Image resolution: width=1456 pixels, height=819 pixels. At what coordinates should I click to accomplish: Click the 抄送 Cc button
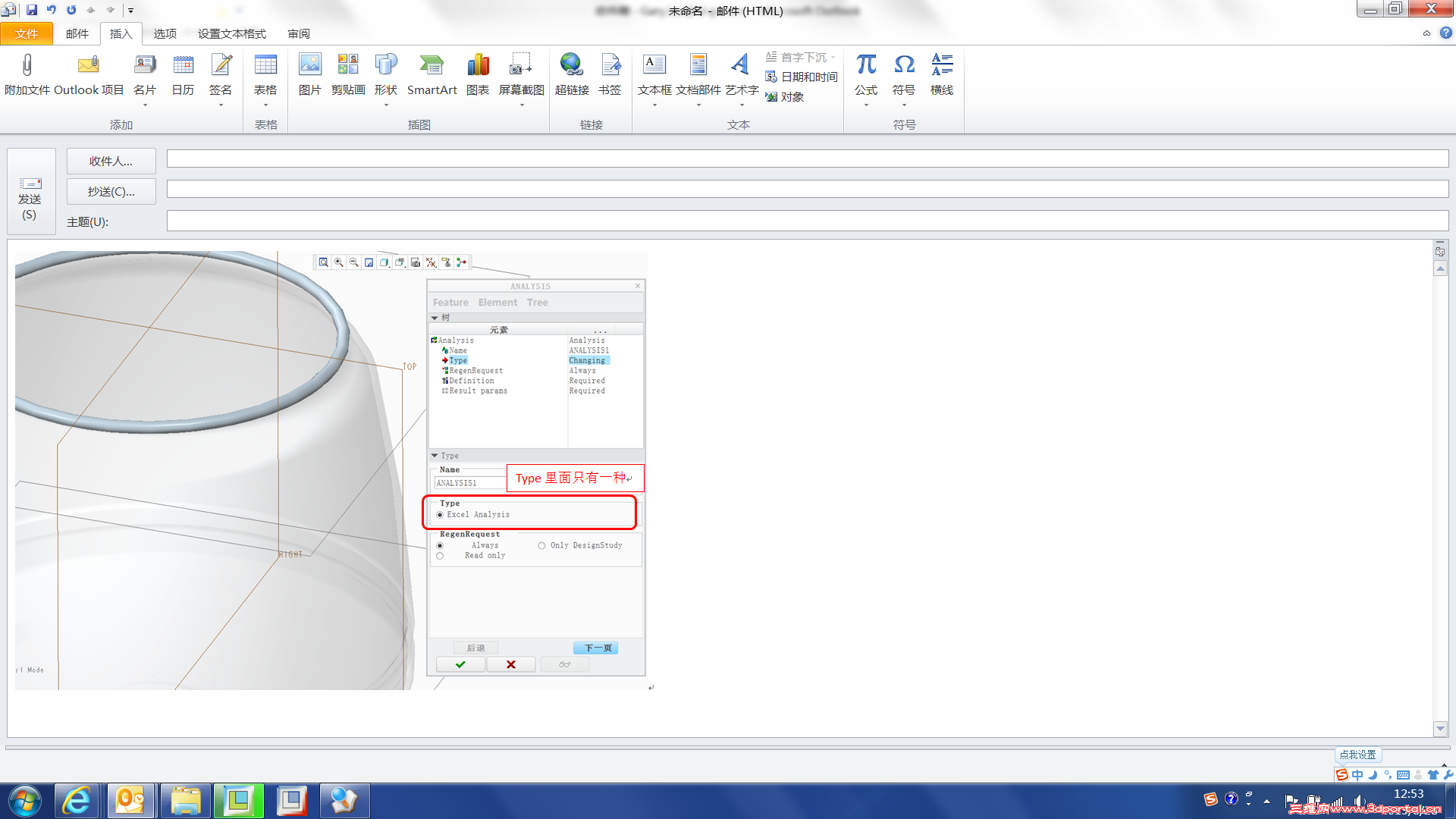111,191
